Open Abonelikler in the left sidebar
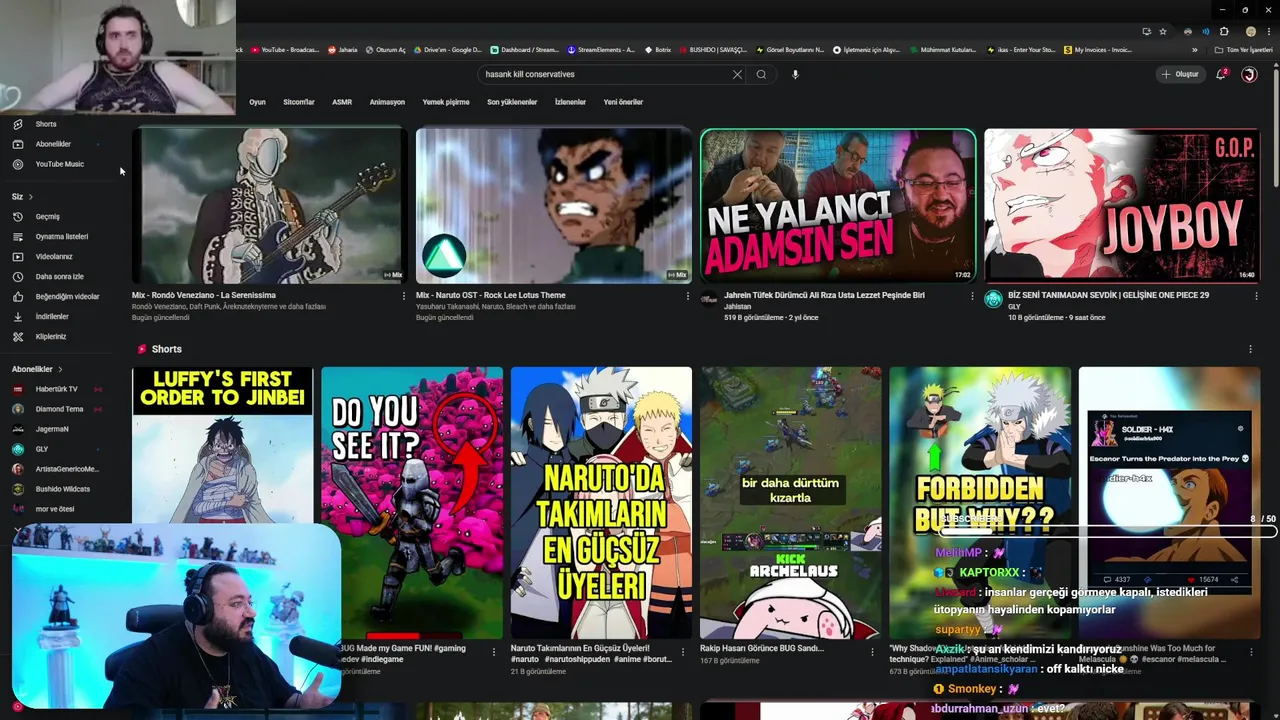1280x720 pixels. (x=52, y=144)
